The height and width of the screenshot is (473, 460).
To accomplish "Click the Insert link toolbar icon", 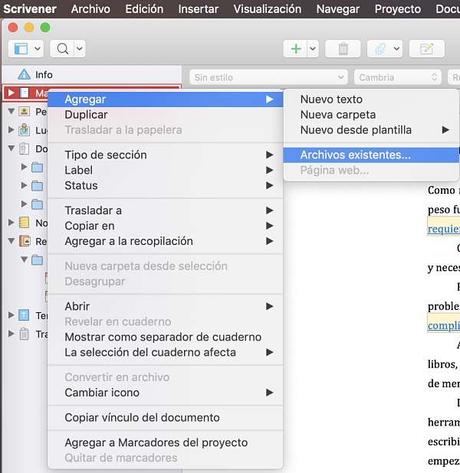I will [380, 49].
